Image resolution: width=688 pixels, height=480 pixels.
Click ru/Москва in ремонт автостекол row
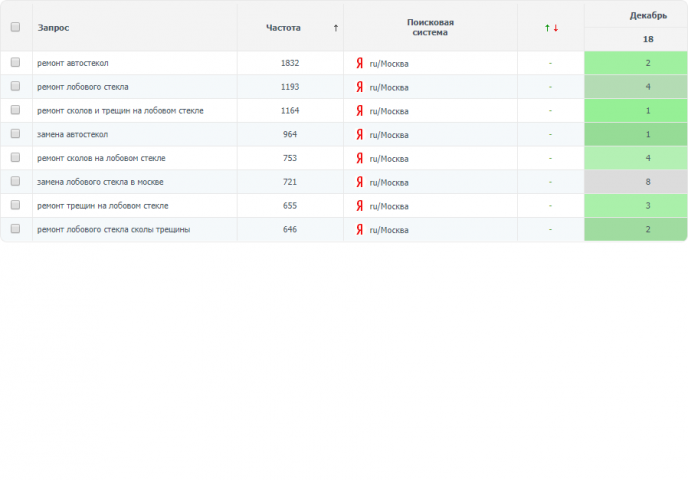point(389,64)
